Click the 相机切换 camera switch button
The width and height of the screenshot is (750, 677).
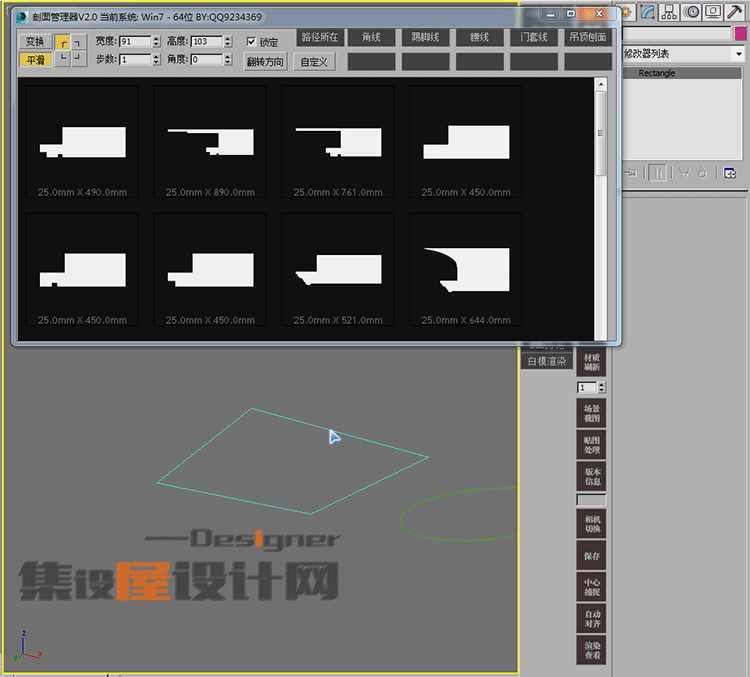[591, 524]
